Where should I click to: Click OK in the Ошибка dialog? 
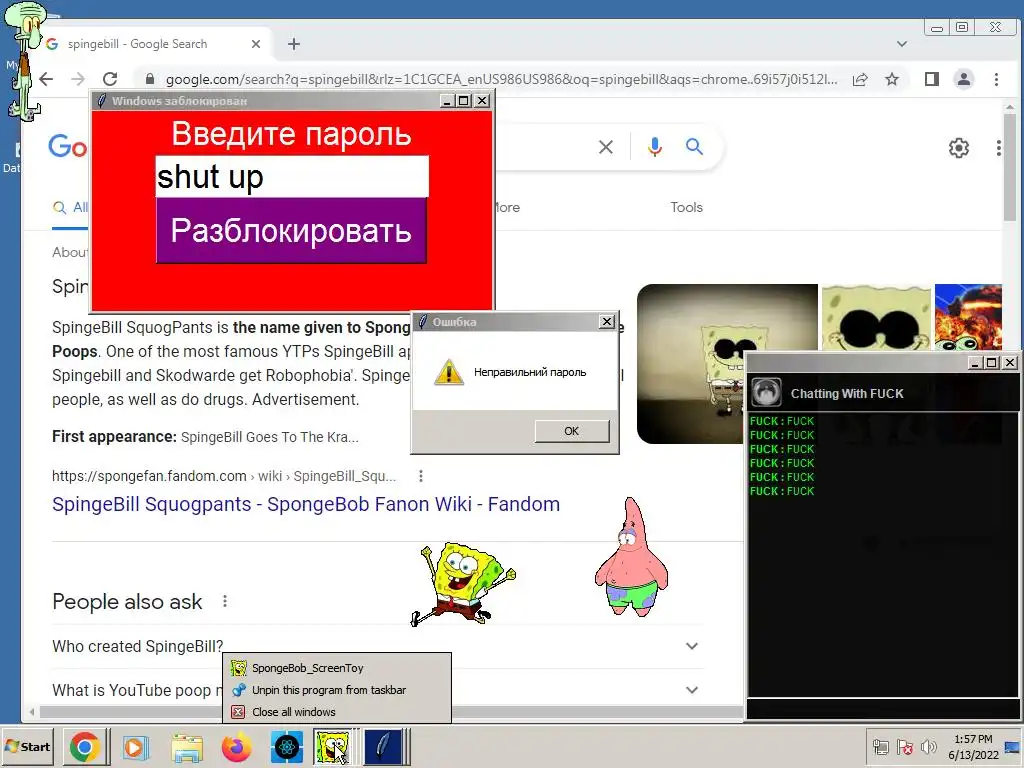[x=571, y=431]
